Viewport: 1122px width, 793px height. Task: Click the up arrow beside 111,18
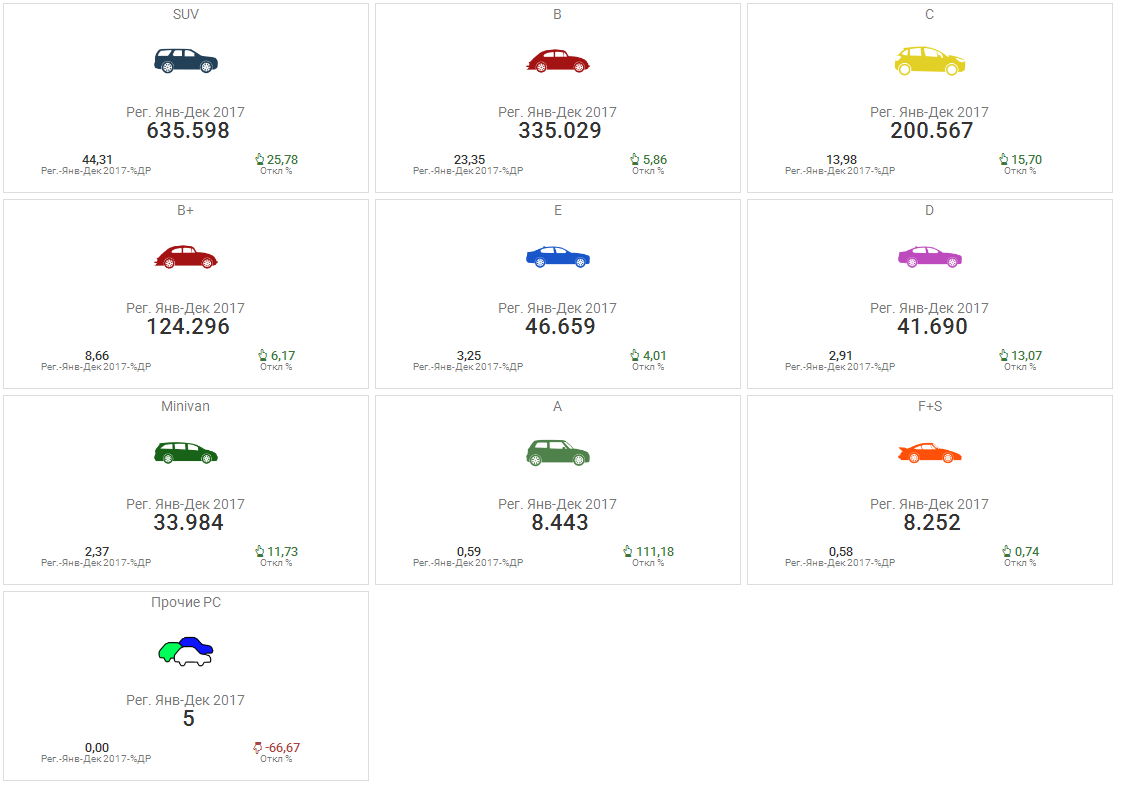(x=628, y=551)
